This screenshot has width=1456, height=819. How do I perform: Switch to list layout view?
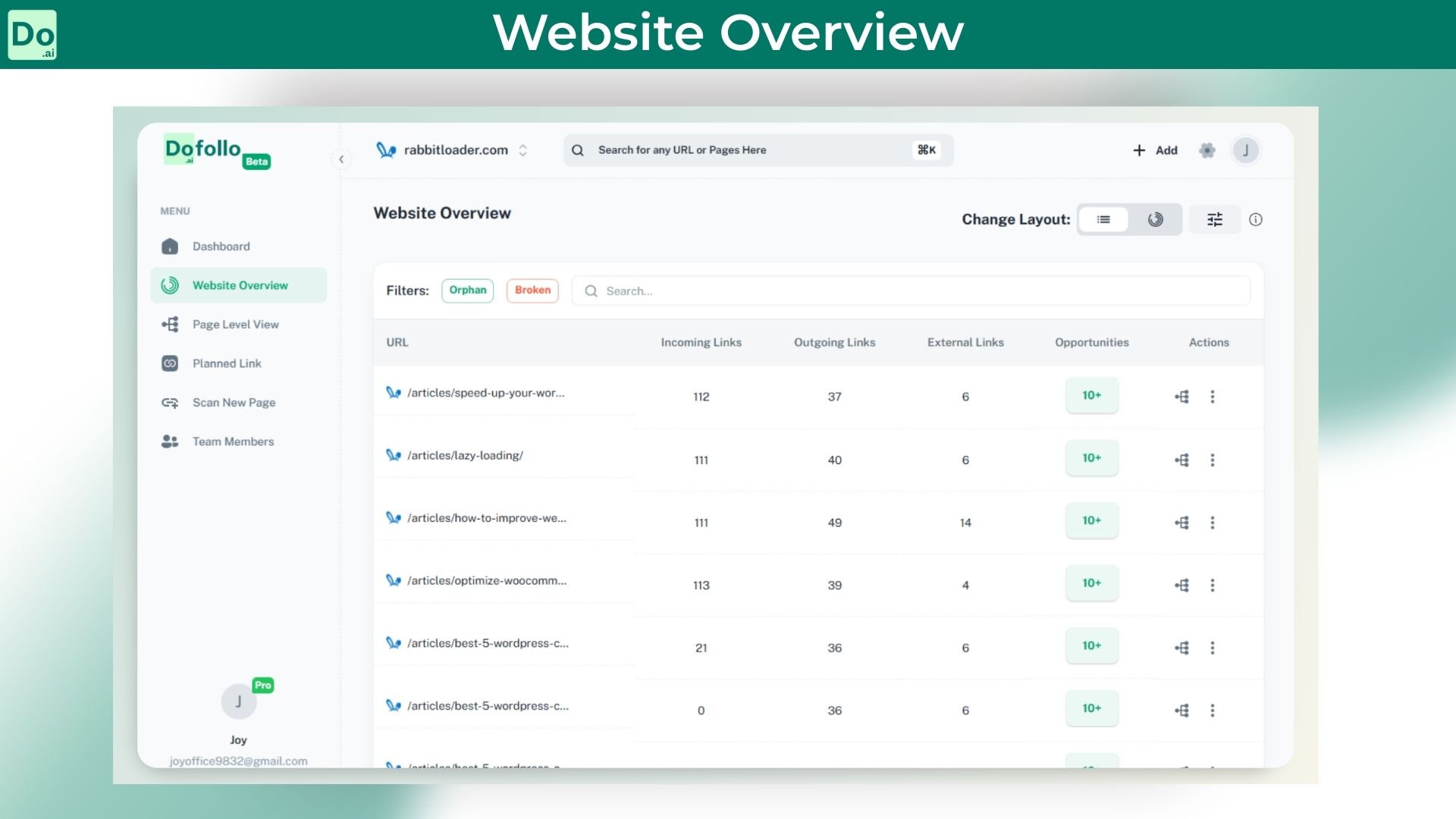[x=1103, y=219]
